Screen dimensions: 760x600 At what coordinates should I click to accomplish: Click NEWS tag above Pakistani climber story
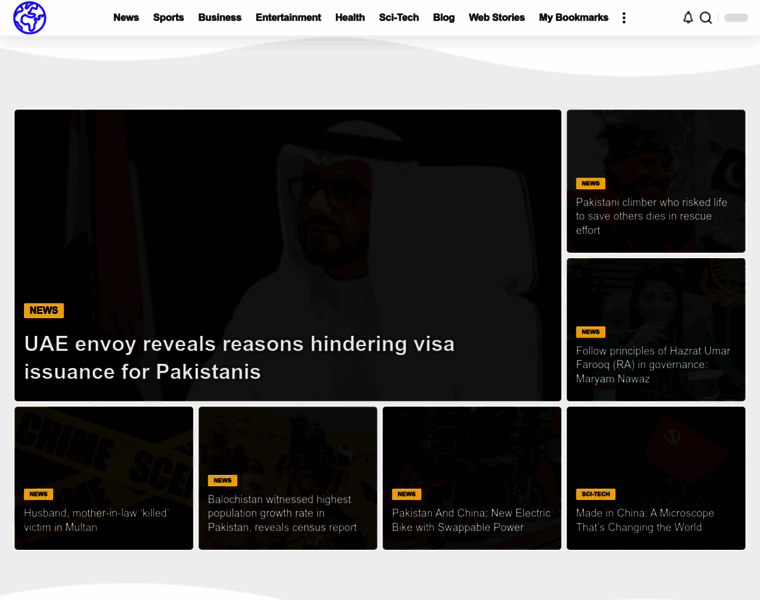pyautogui.click(x=590, y=183)
